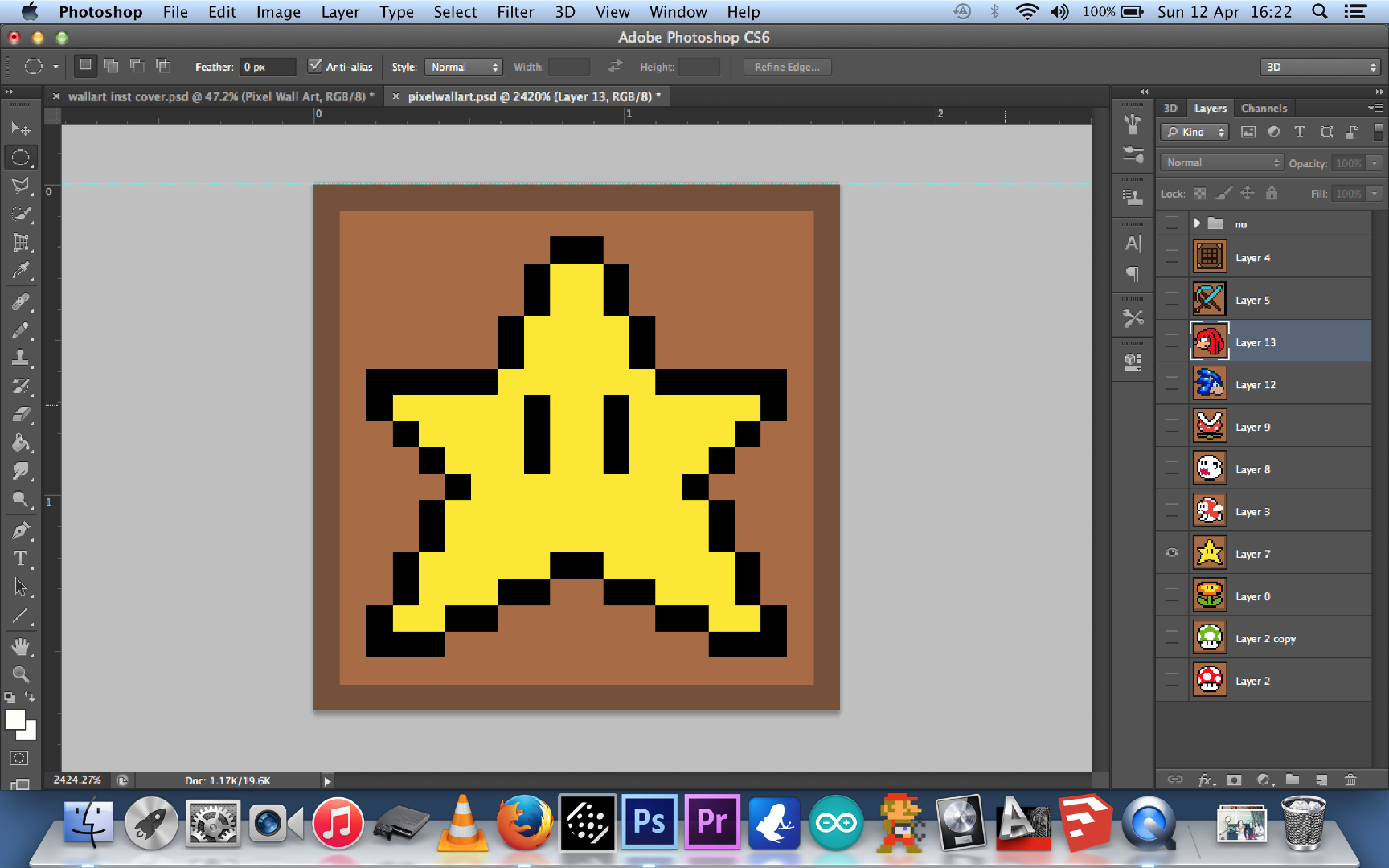Click the foreground color swatch

pos(14,720)
